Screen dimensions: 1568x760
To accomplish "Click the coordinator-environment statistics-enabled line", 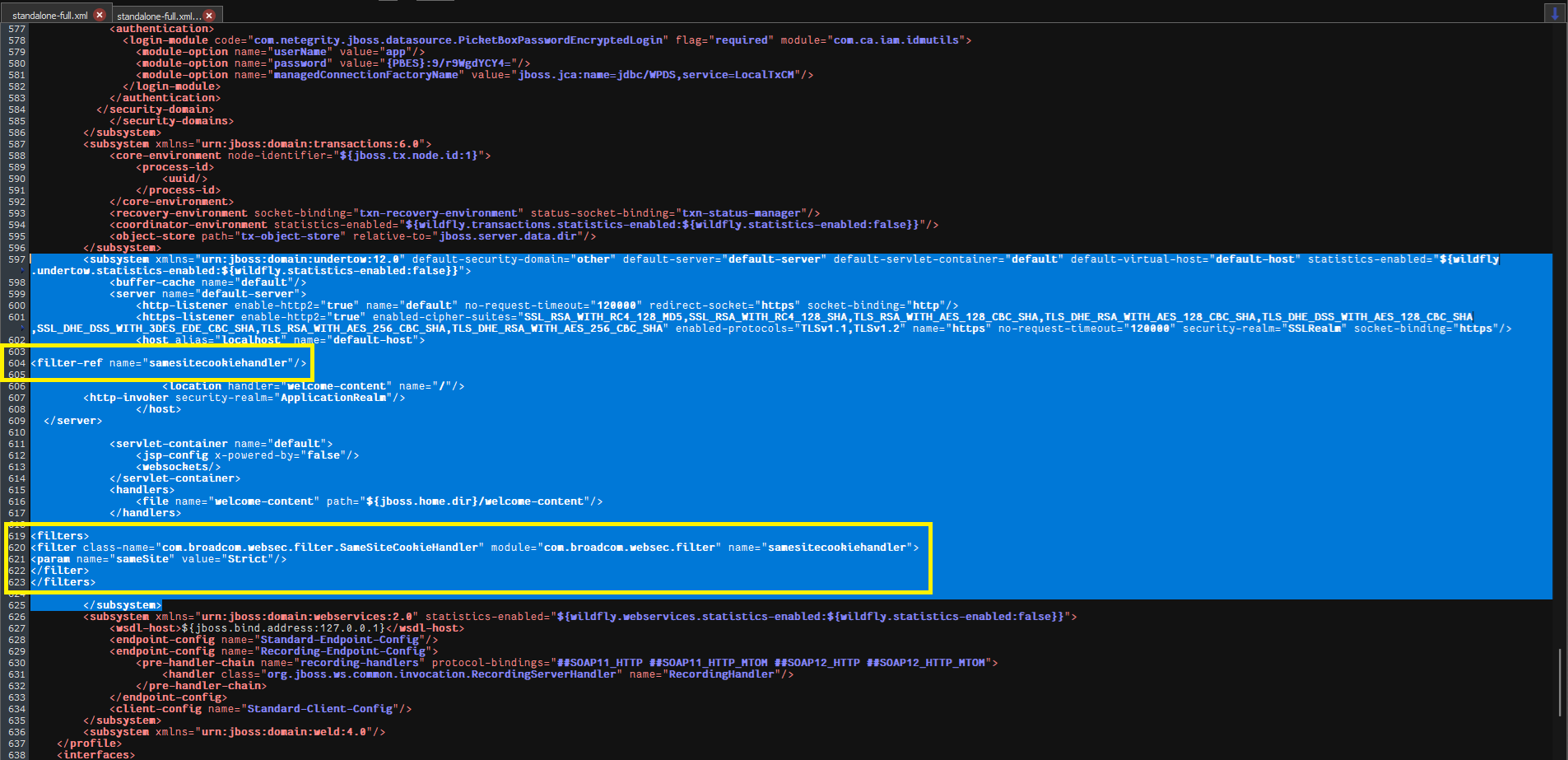I will 524,225.
